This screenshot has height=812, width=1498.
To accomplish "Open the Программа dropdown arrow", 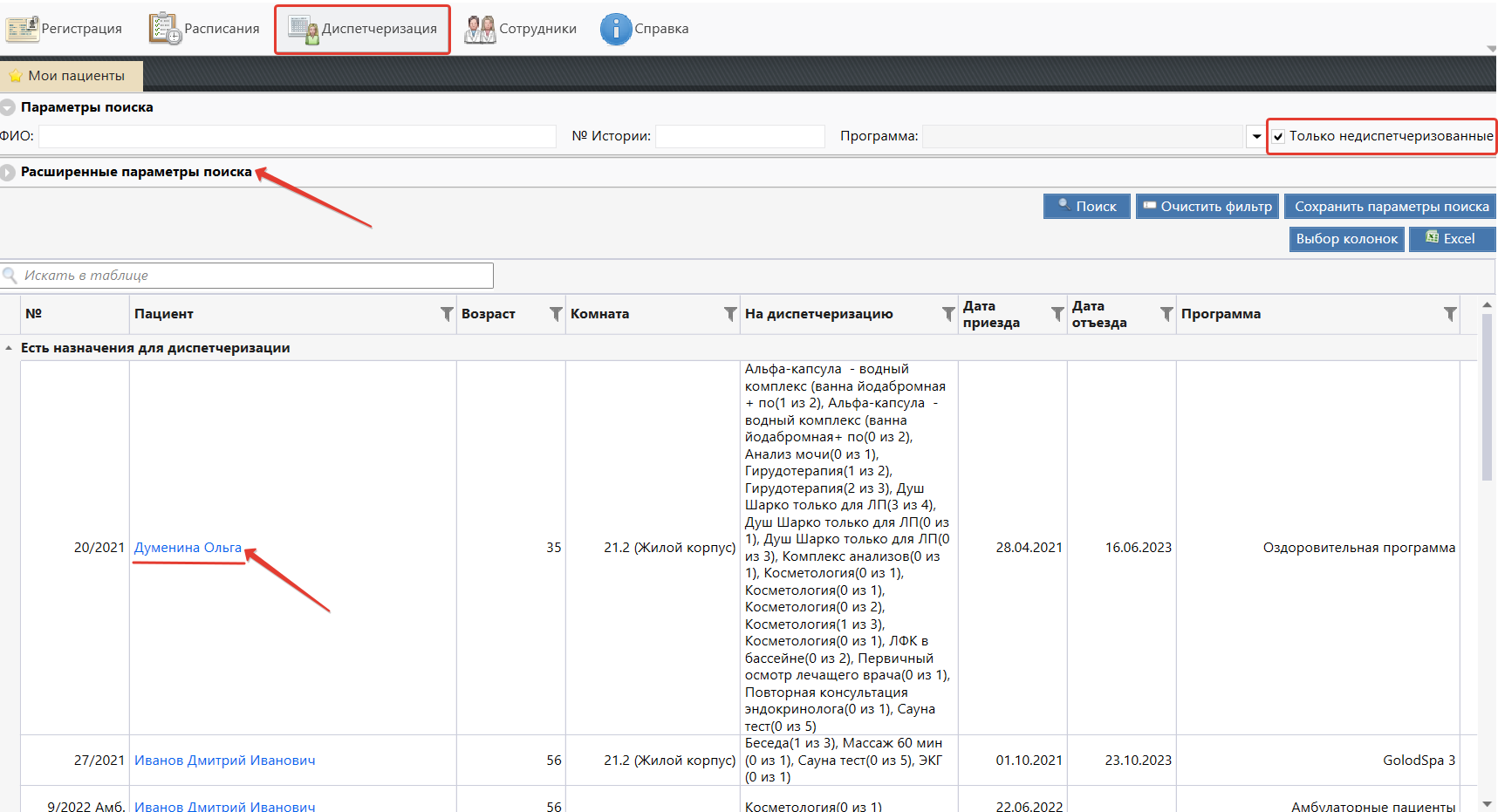I will point(1256,137).
